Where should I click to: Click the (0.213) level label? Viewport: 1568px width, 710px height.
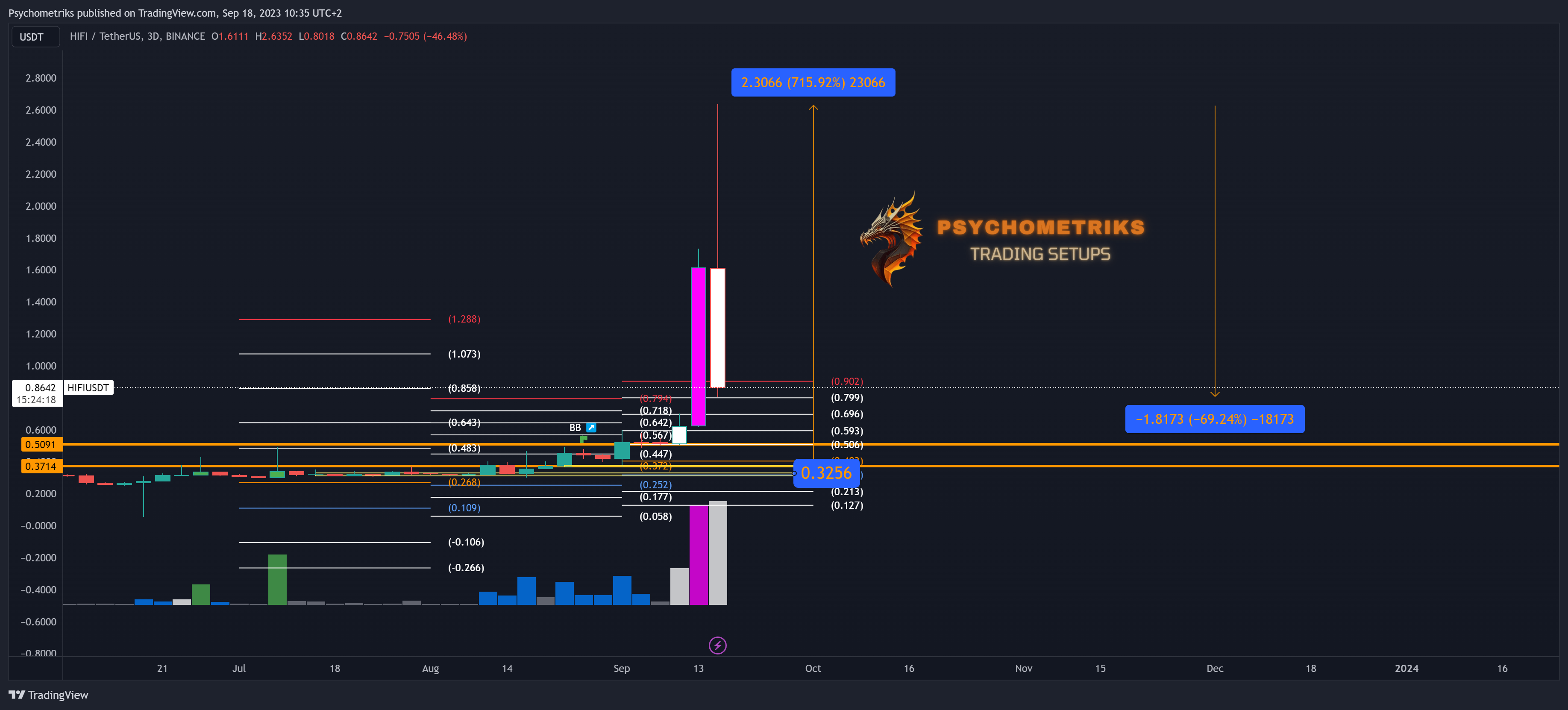(847, 492)
